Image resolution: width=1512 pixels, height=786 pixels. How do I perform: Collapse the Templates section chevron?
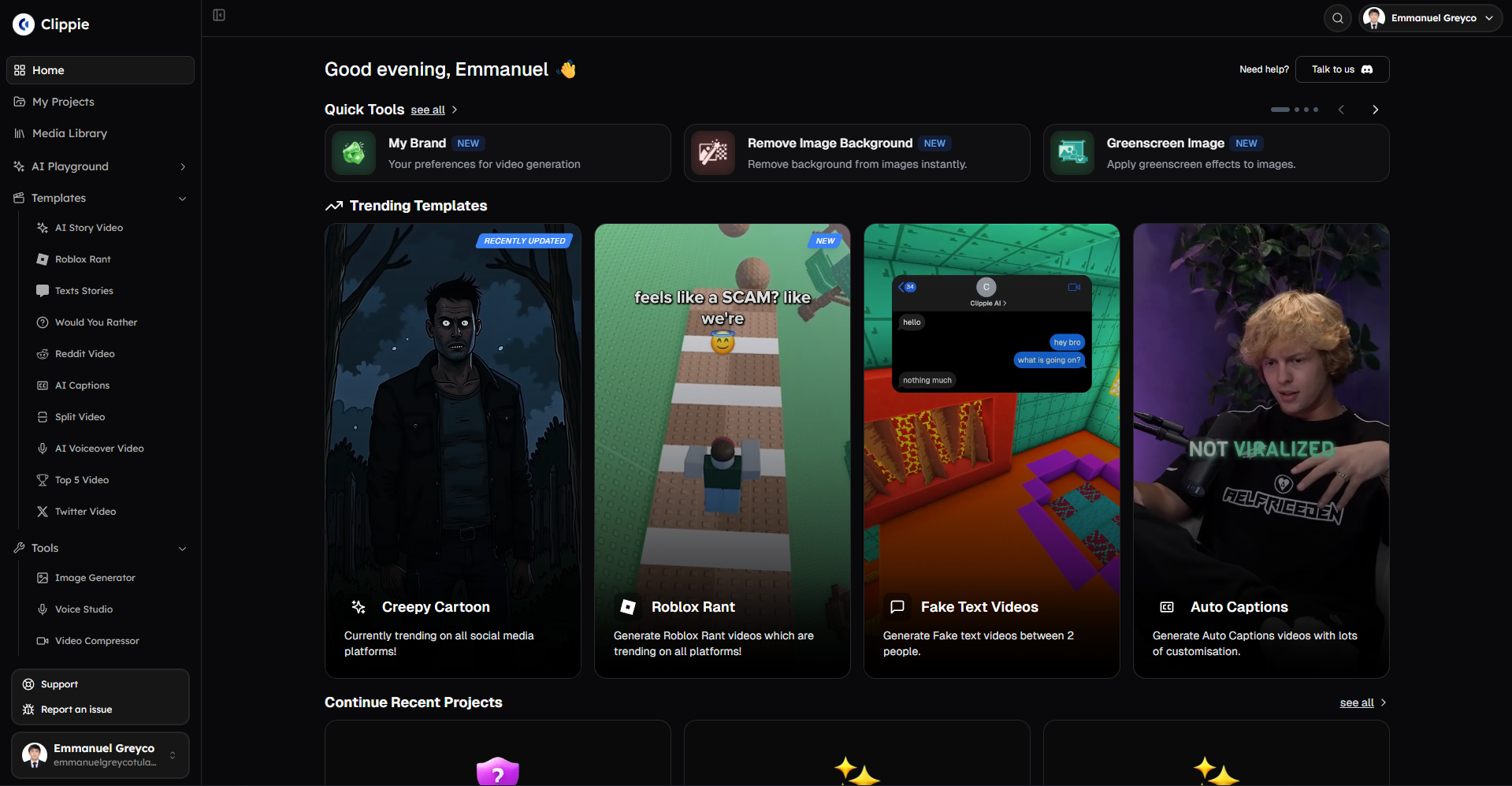point(183,198)
